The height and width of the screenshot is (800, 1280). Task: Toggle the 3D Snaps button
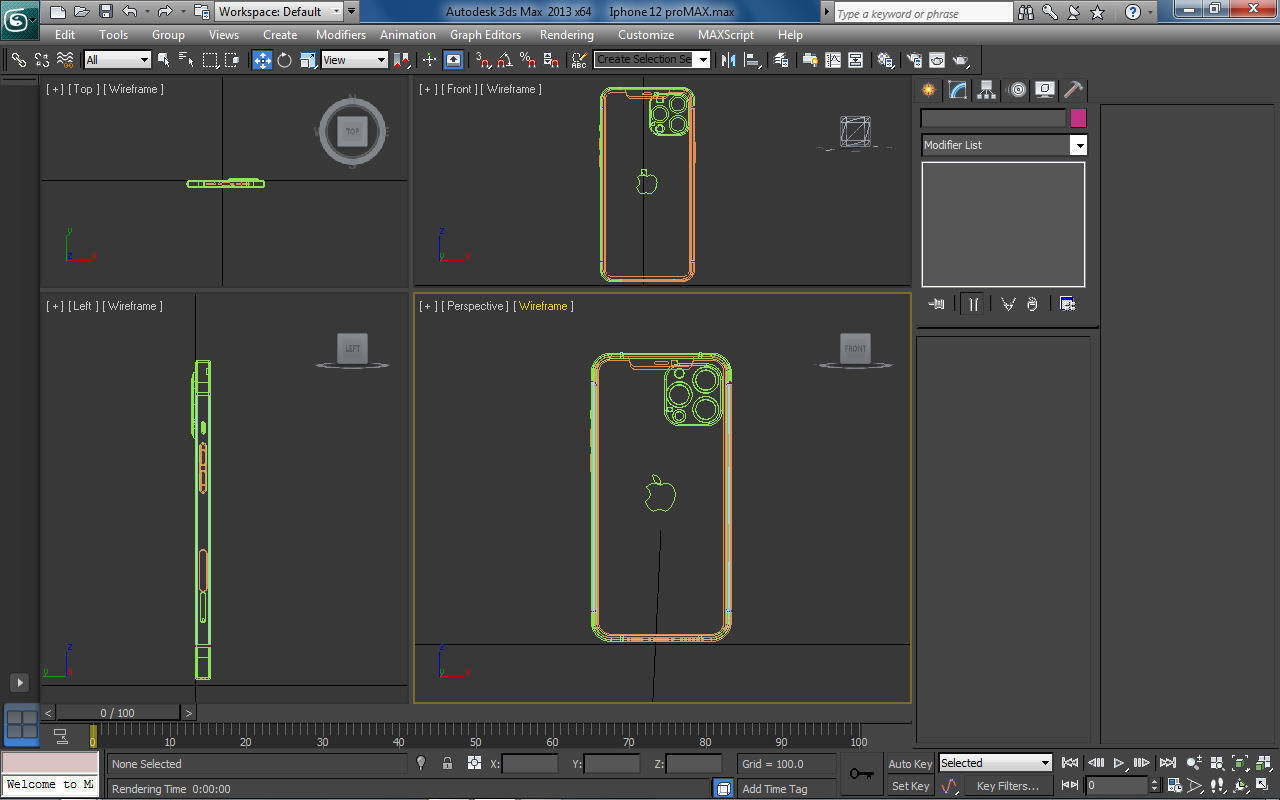pyautogui.click(x=483, y=60)
